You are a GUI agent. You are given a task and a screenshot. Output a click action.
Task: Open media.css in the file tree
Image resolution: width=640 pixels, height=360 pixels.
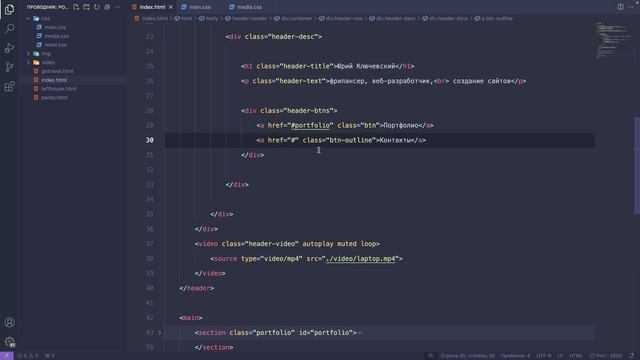pos(57,36)
